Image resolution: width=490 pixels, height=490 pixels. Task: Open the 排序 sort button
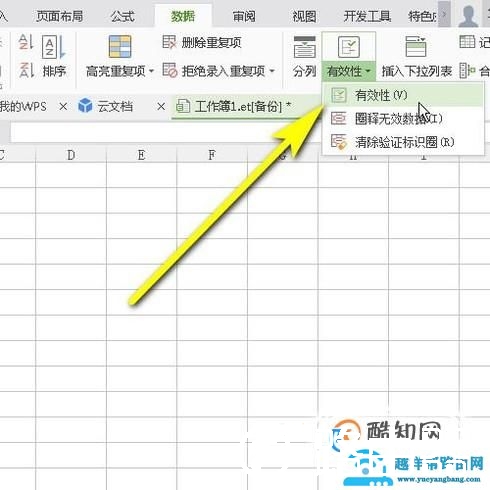tap(54, 56)
